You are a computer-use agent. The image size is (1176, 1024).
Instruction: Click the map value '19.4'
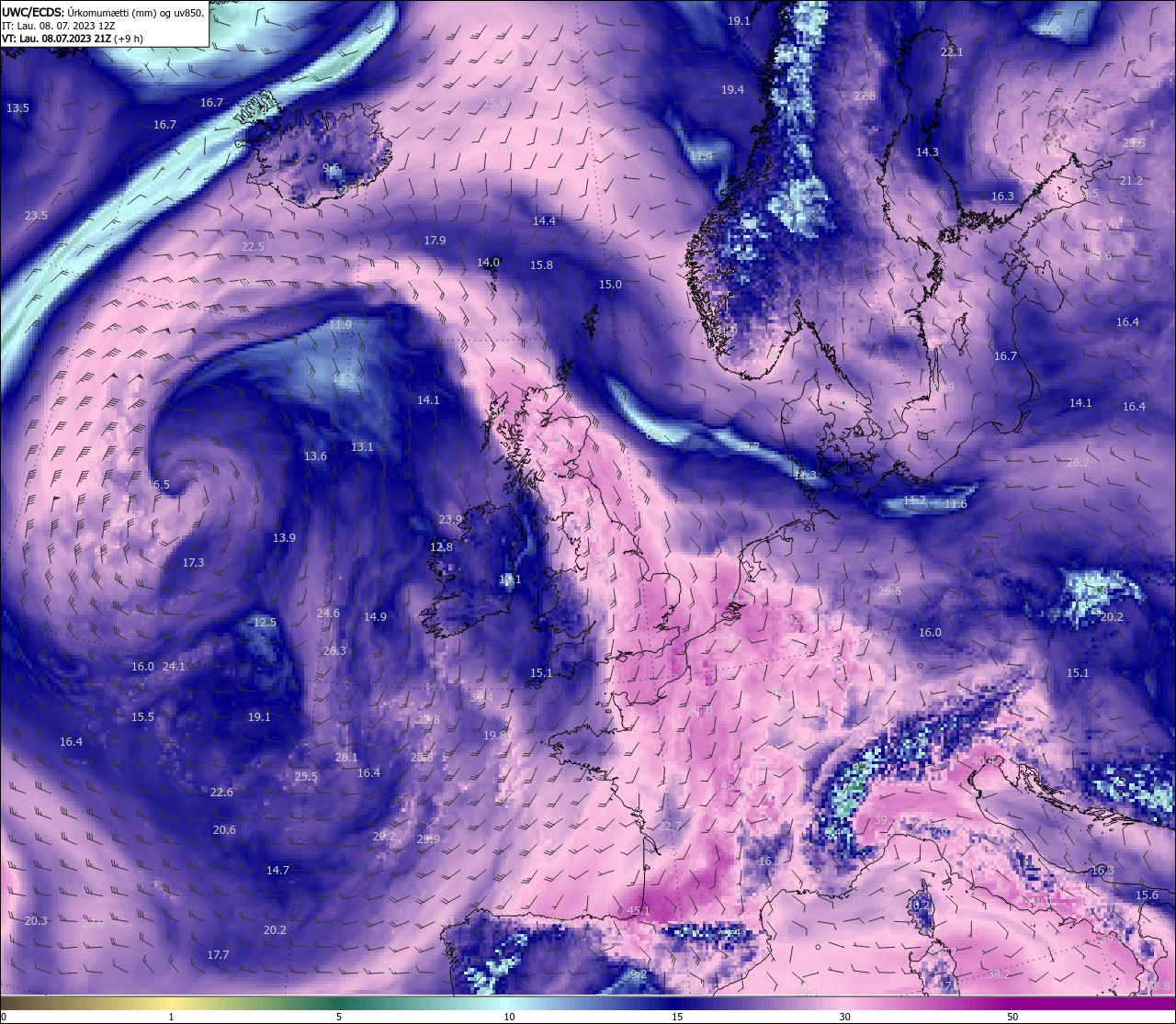point(732,89)
